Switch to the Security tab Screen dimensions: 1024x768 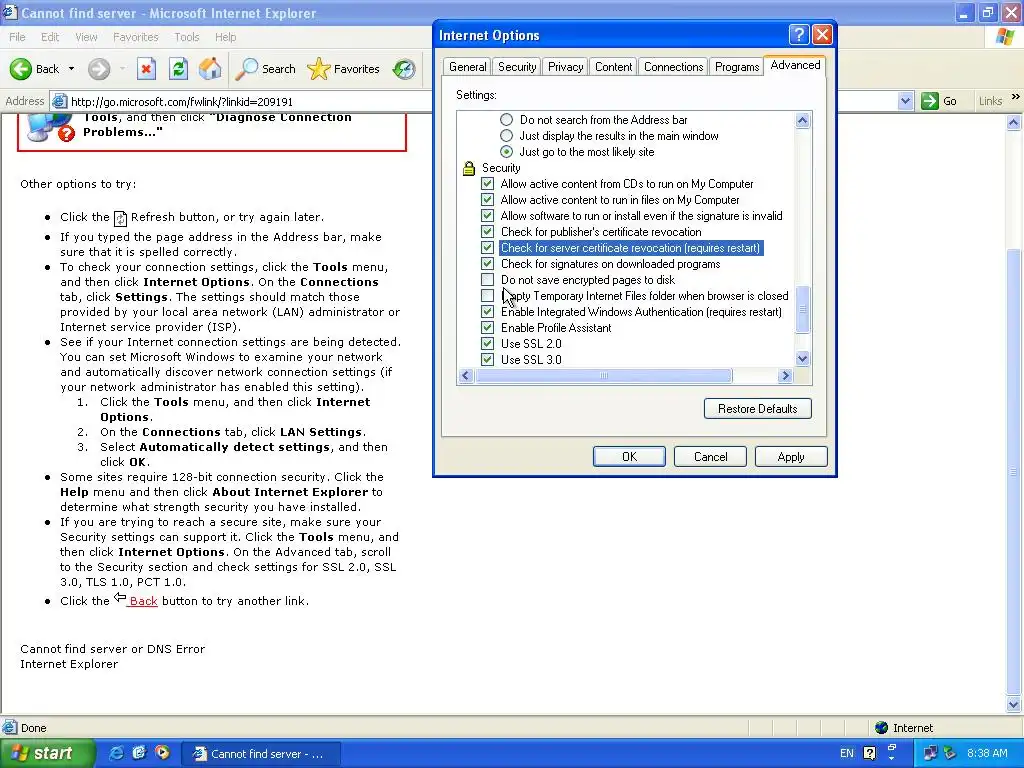(517, 67)
